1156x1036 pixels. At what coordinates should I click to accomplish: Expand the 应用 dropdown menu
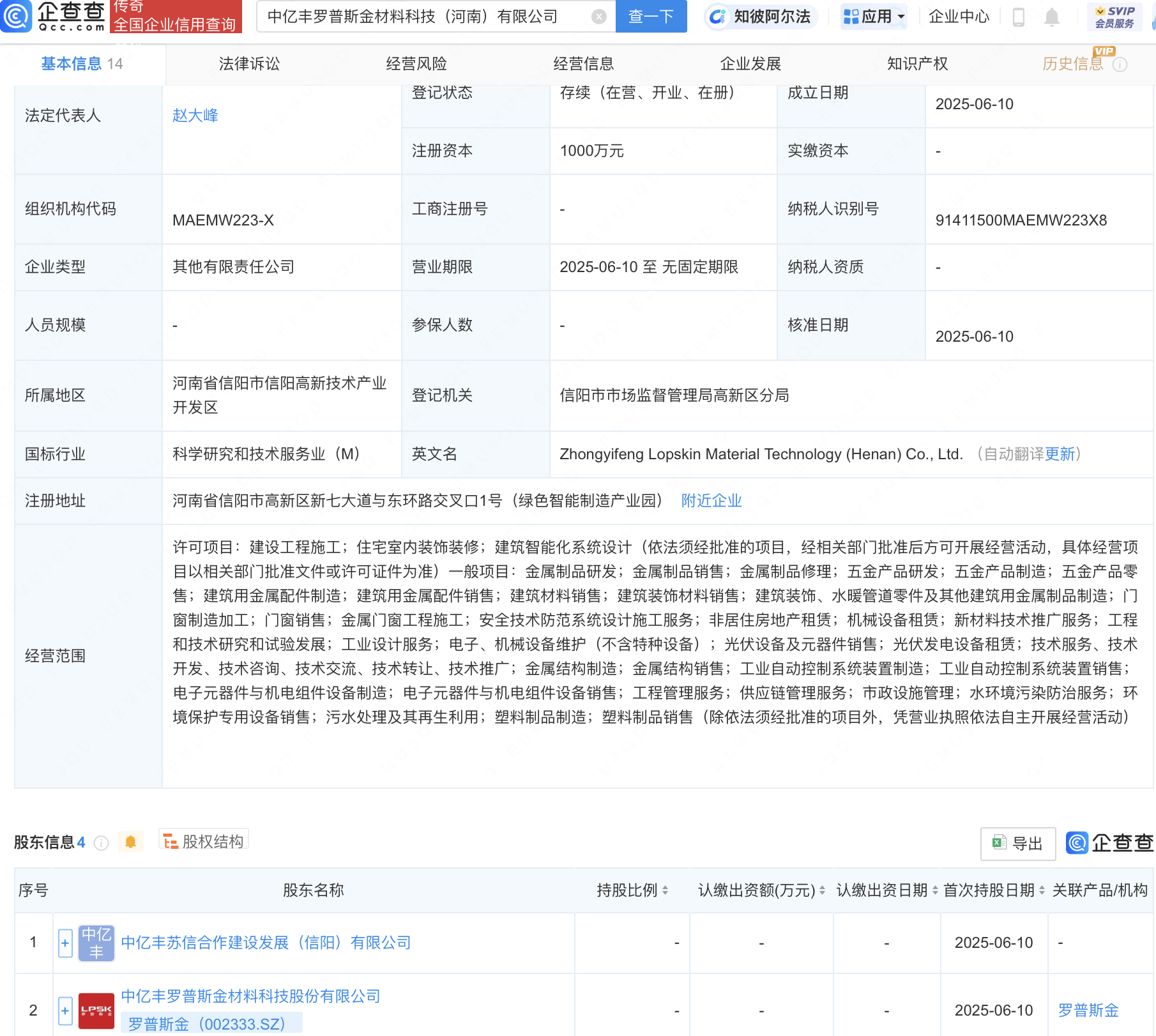click(x=874, y=17)
